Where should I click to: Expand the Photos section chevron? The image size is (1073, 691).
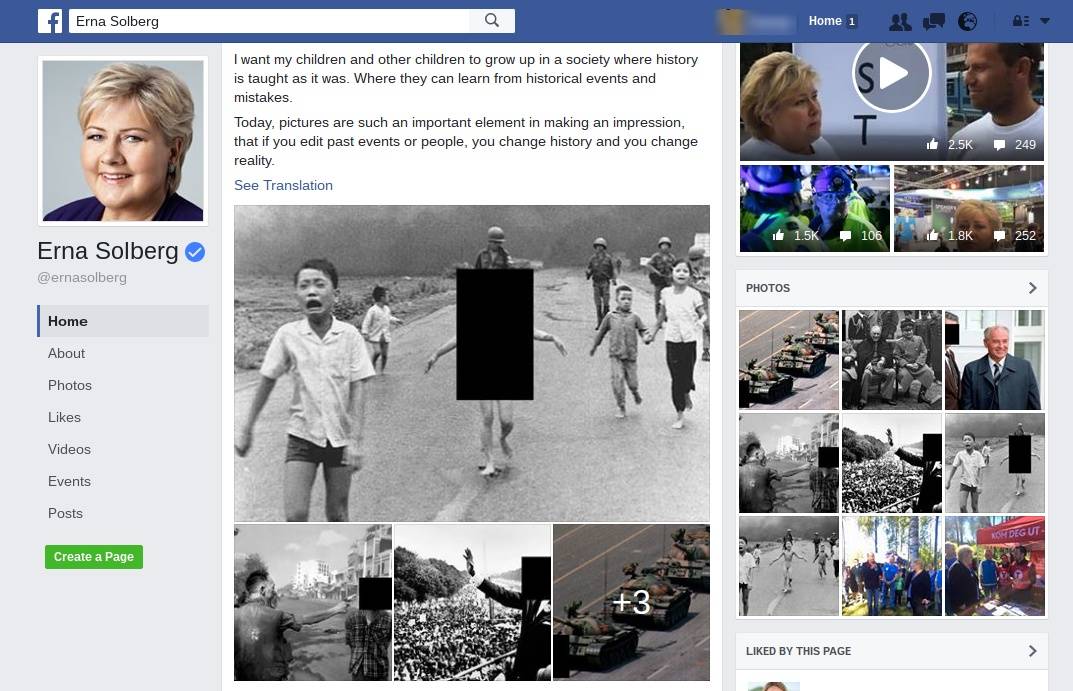[1032, 288]
